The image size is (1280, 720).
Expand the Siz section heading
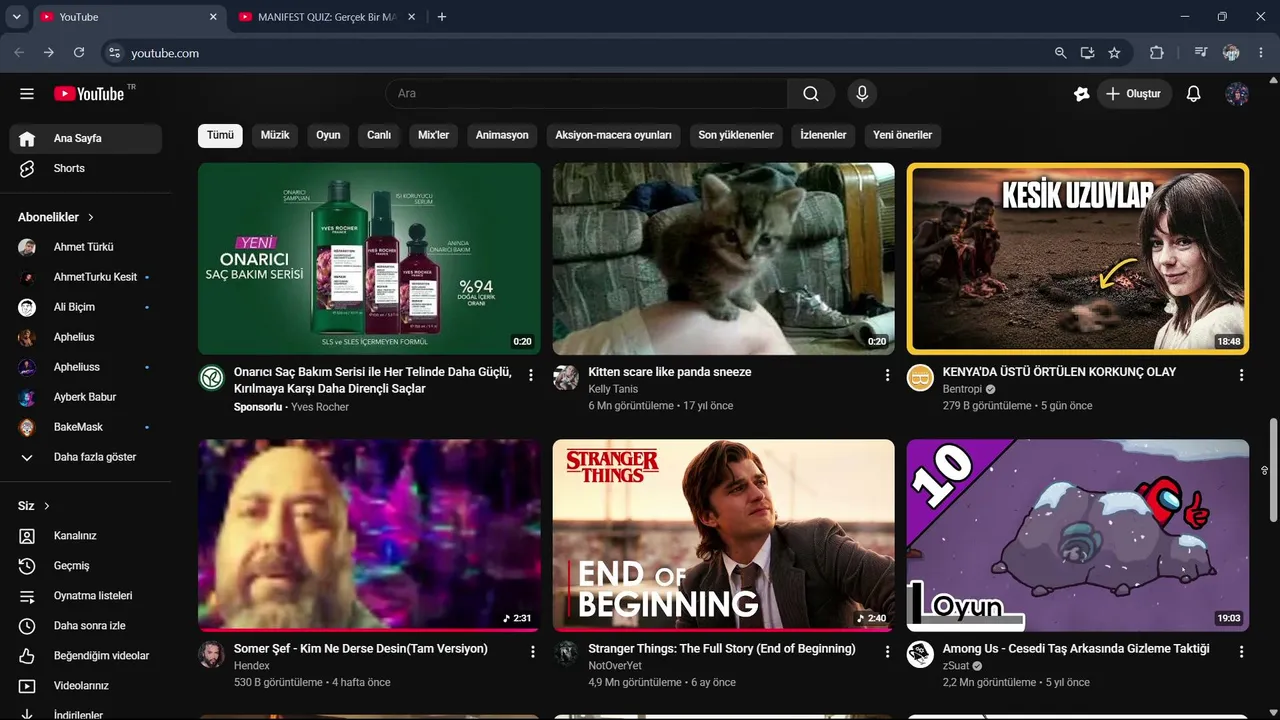tap(34, 506)
